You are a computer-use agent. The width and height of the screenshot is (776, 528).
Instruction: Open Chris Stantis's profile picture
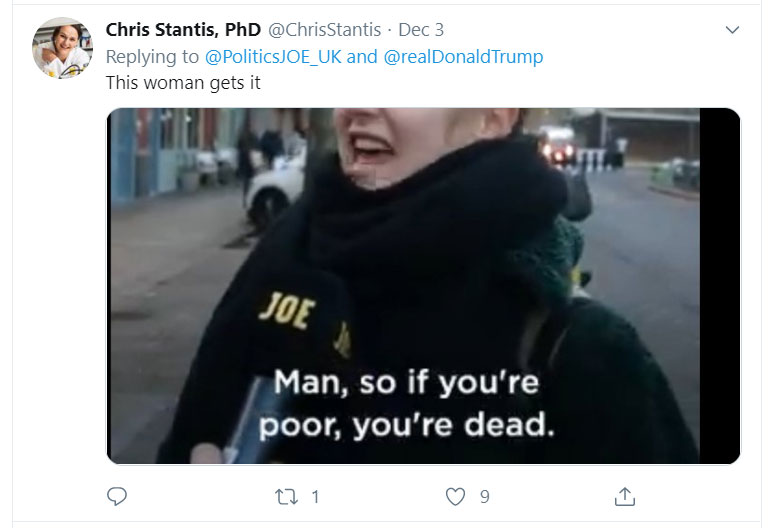click(62, 47)
